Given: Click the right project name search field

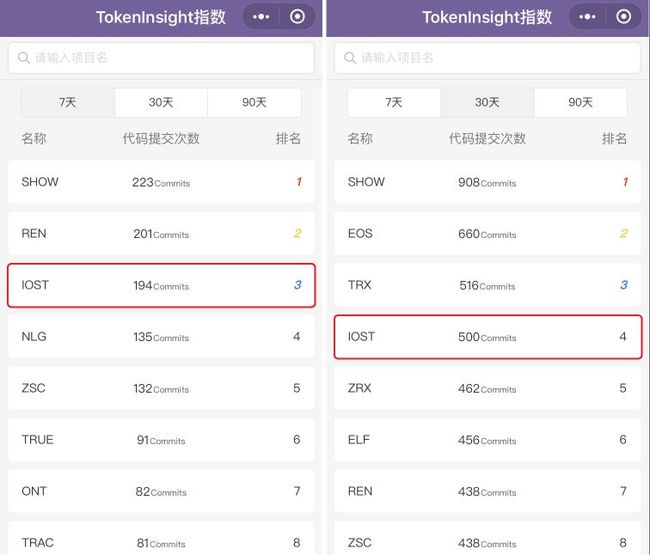Looking at the screenshot, I should (488, 58).
